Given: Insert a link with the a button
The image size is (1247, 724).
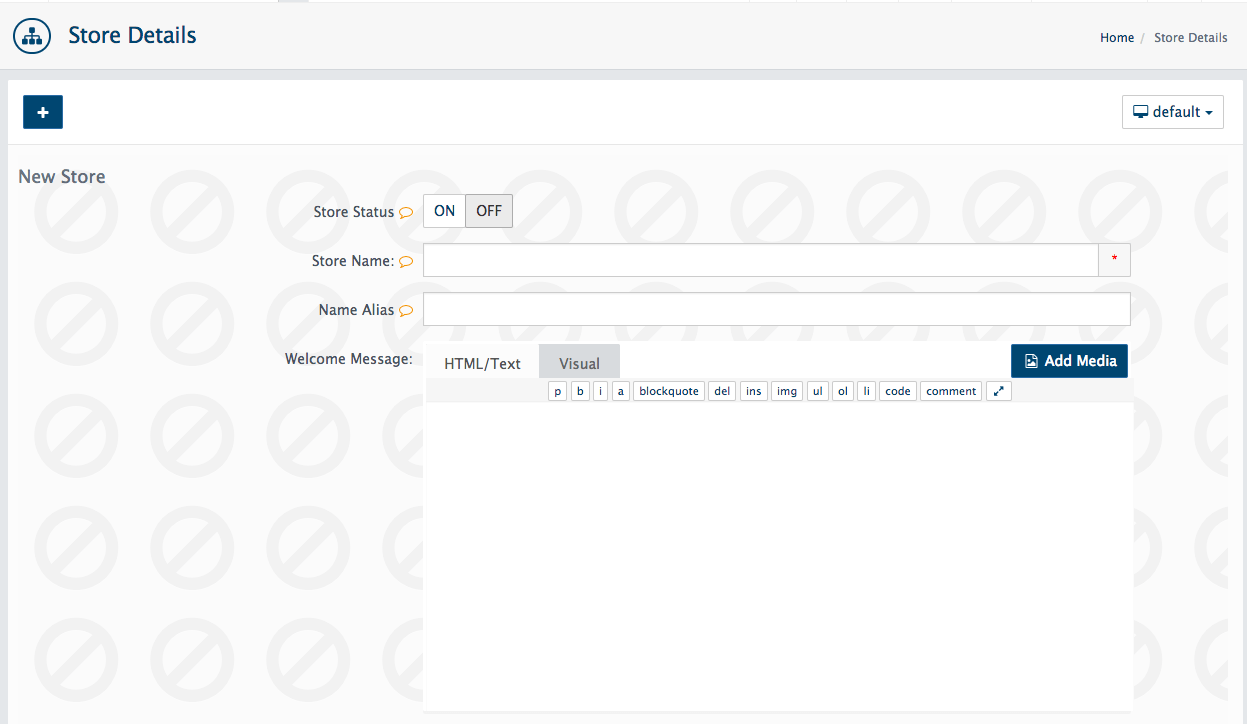Looking at the screenshot, I should point(621,391).
